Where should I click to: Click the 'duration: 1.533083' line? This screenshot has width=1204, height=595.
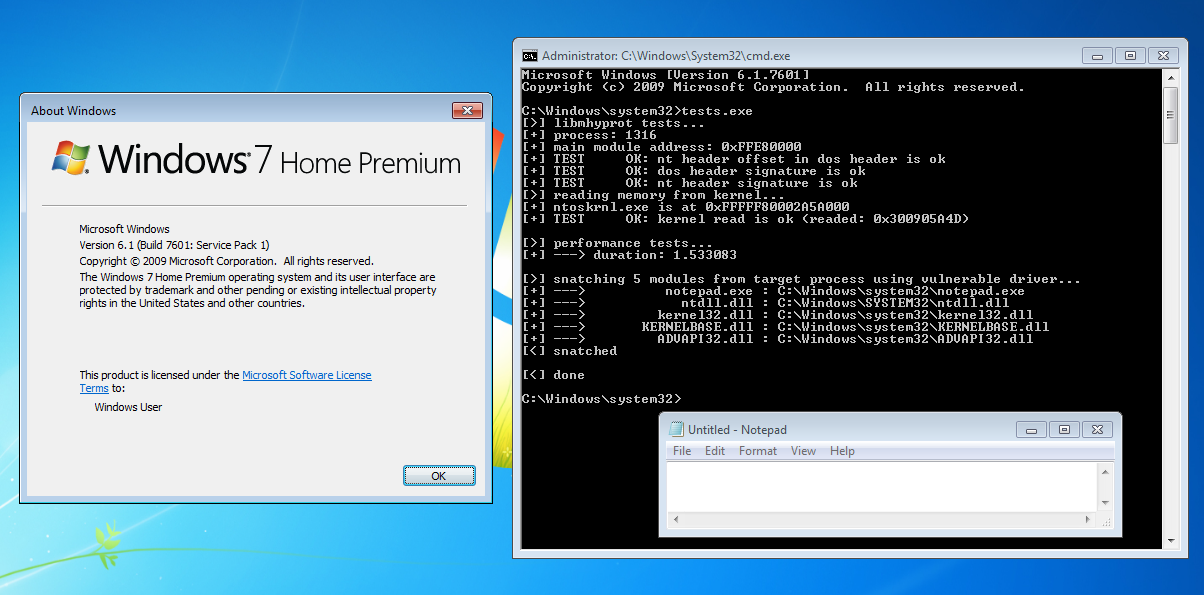pos(629,255)
